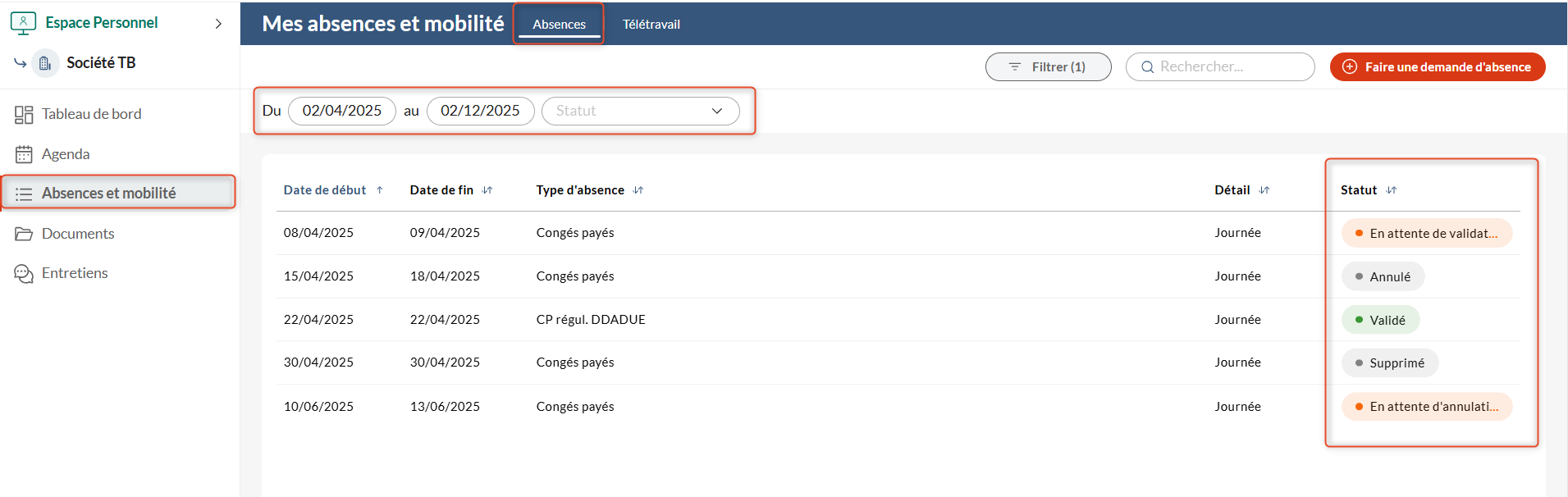Click the En attente d'annulati... status badge
The width and height of the screenshot is (1568, 497).
click(1427, 407)
